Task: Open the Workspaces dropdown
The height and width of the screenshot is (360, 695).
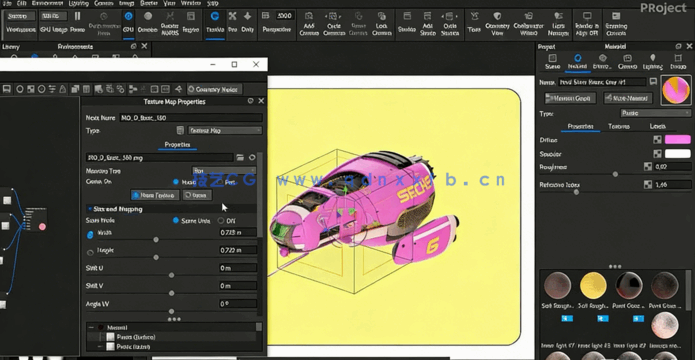Action: pos(21,16)
